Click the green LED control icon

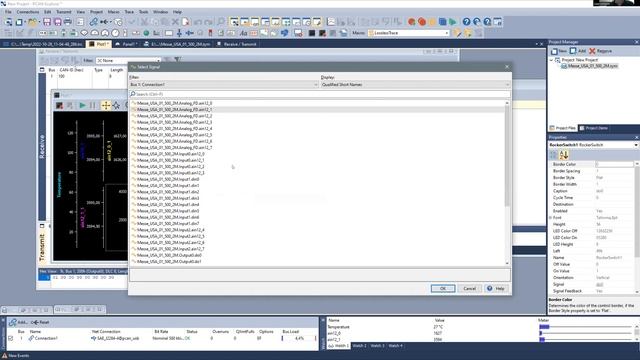[x=146, y=33]
